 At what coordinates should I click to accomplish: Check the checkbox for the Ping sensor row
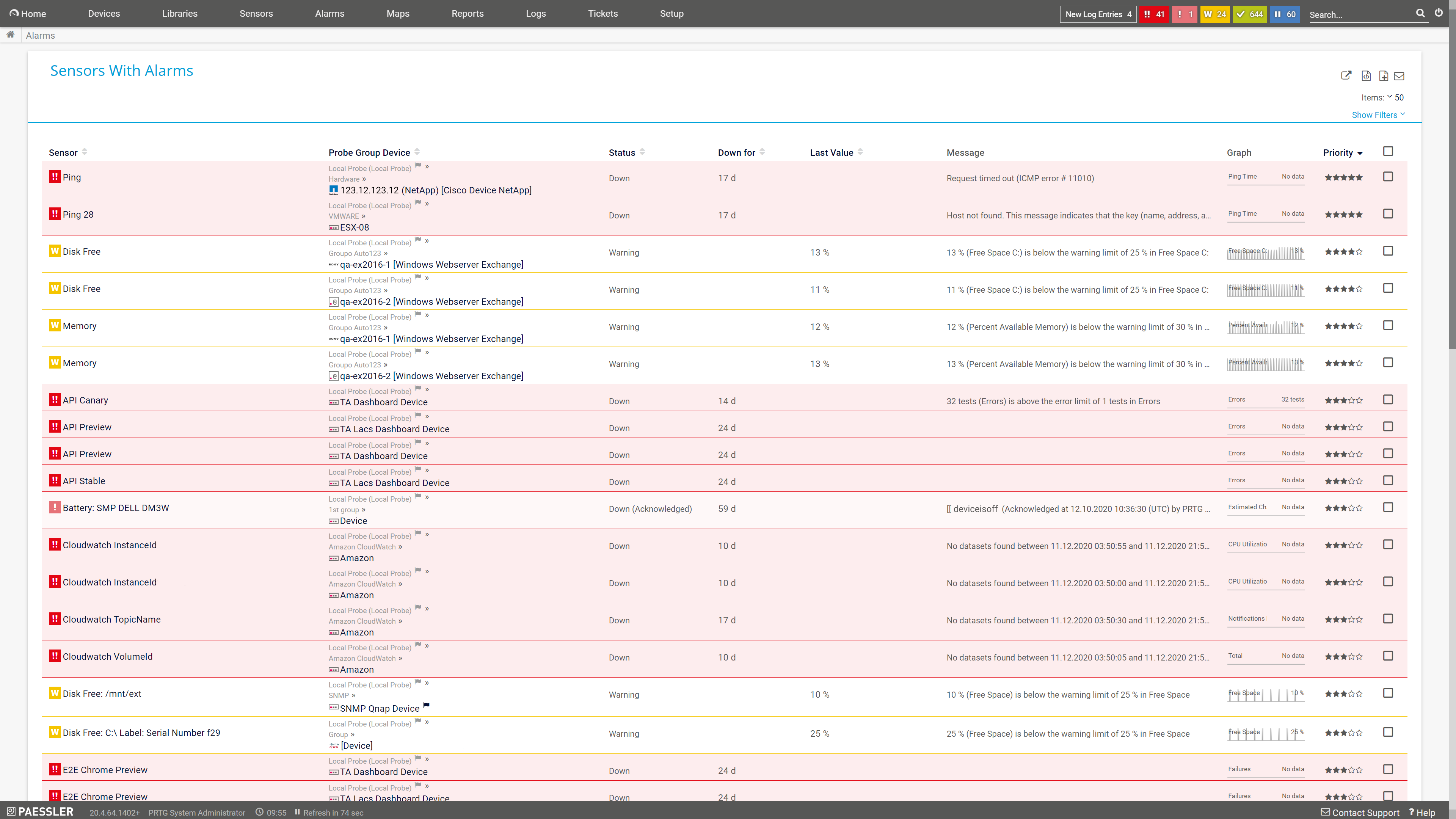[1388, 176]
